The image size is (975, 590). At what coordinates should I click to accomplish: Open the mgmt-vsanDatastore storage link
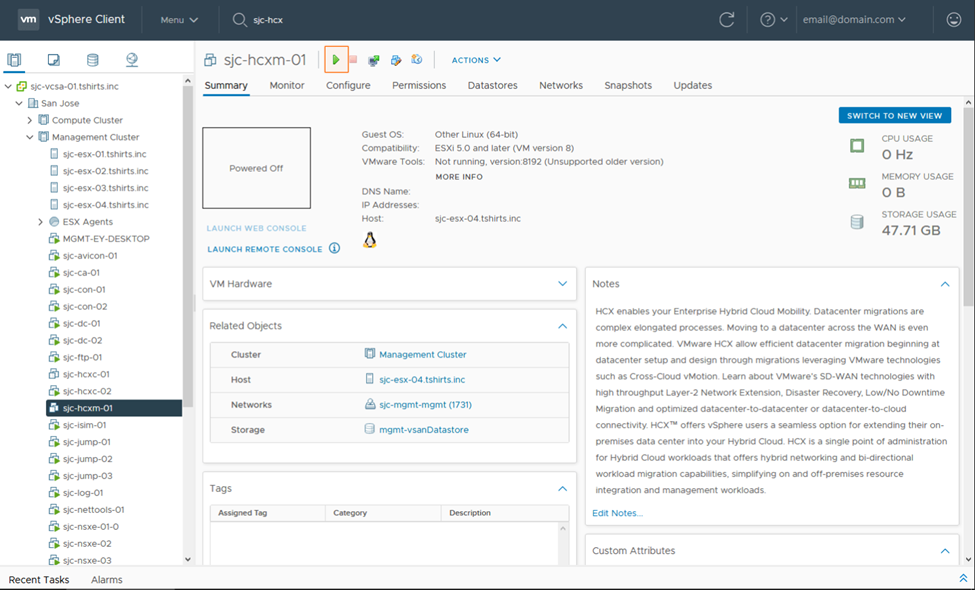(423, 430)
